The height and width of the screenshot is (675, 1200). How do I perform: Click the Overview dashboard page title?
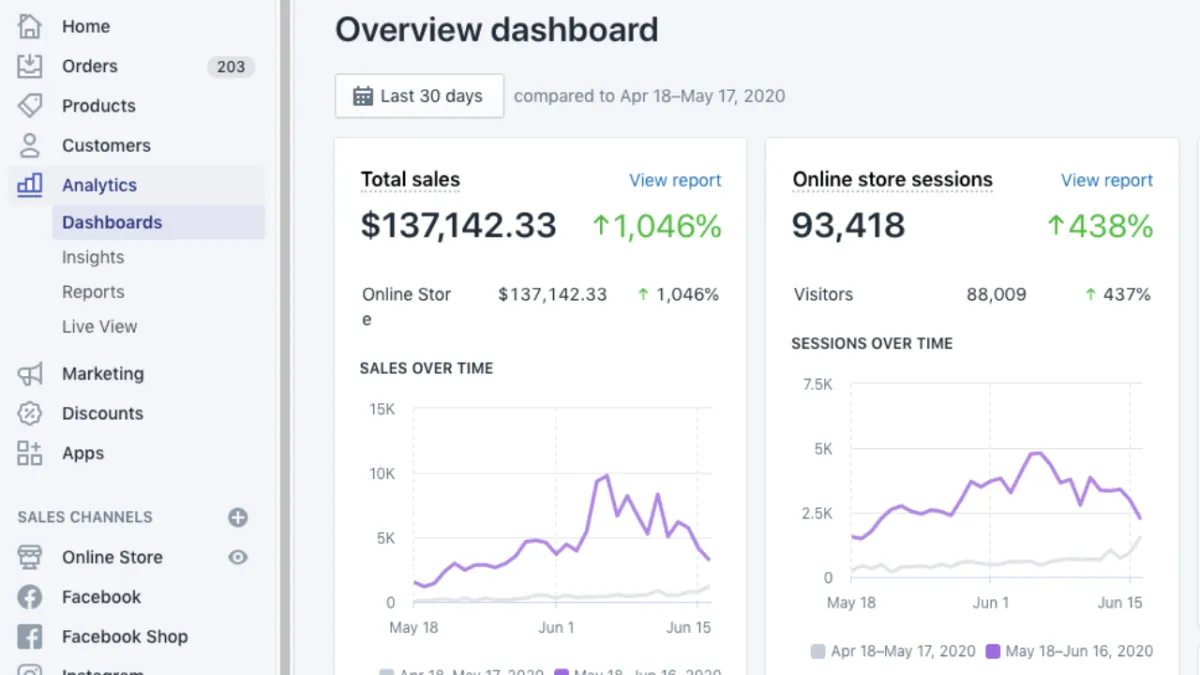(496, 29)
